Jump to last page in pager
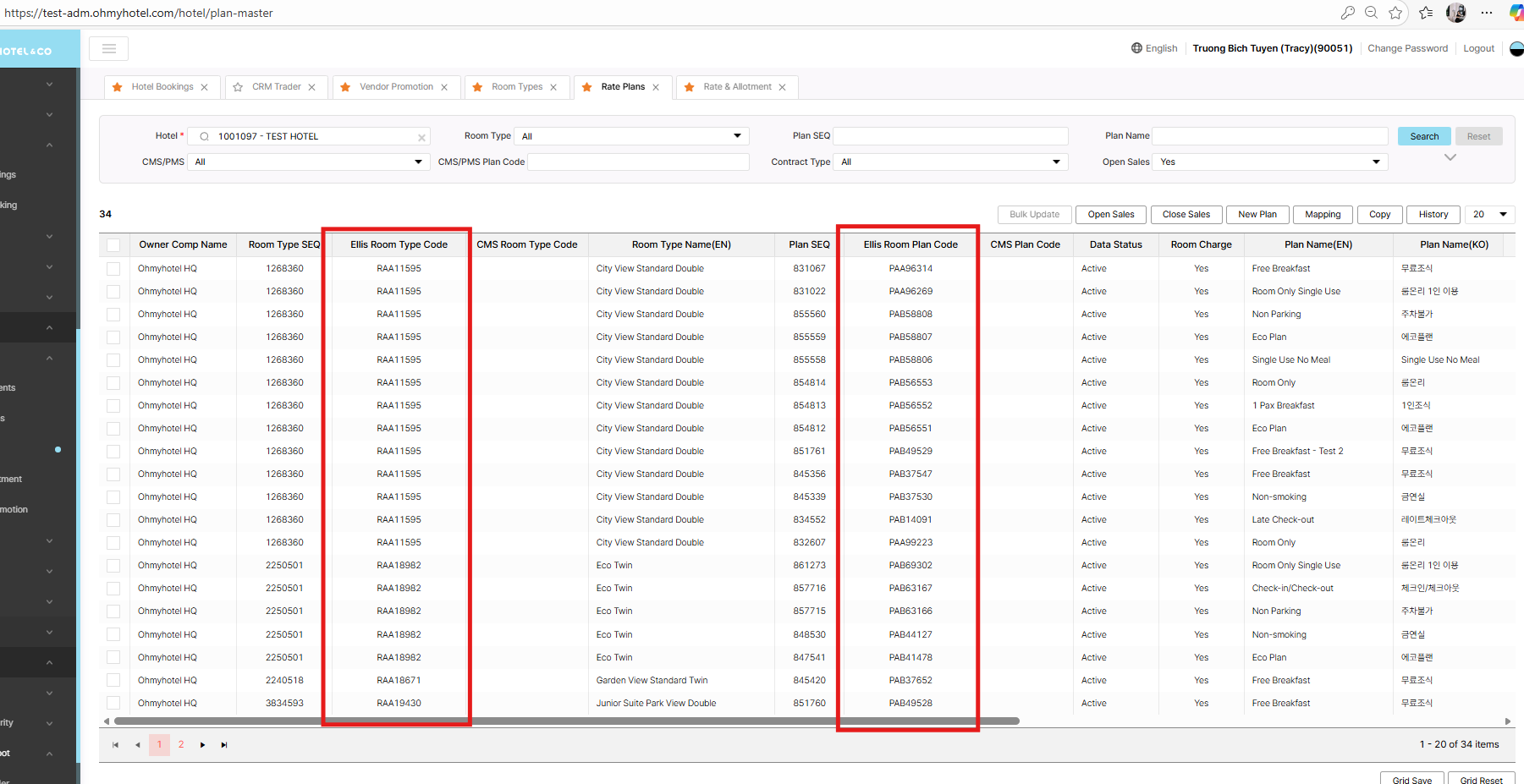1524x784 pixels. coord(224,745)
